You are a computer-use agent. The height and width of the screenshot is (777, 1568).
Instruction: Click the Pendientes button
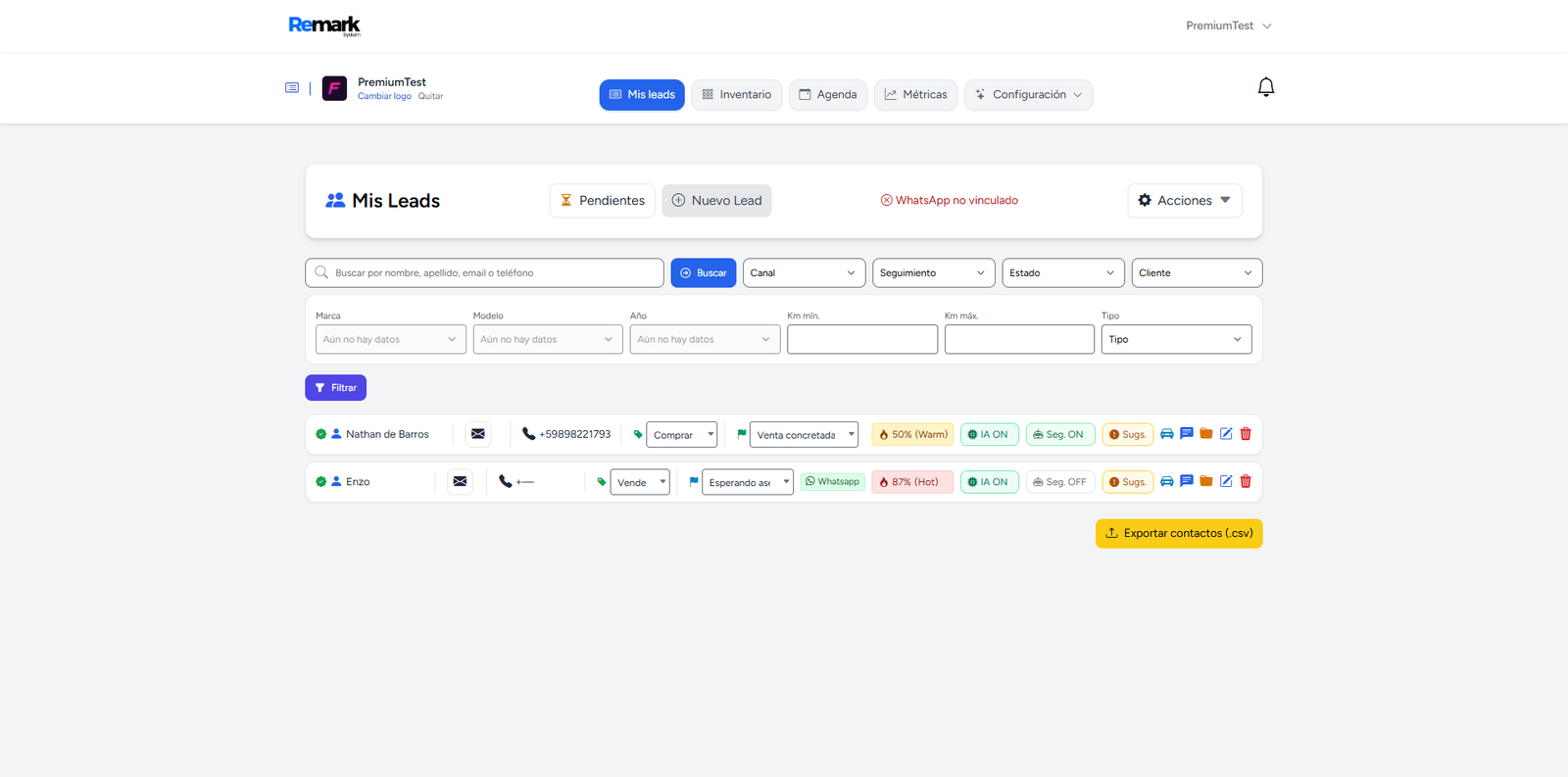603,201
